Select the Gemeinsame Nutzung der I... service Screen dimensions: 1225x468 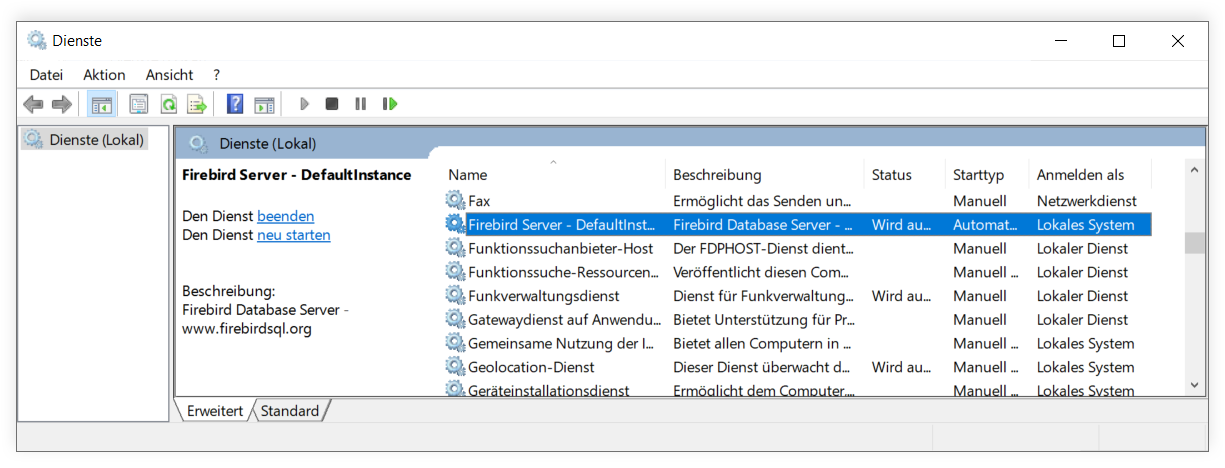coord(798,343)
